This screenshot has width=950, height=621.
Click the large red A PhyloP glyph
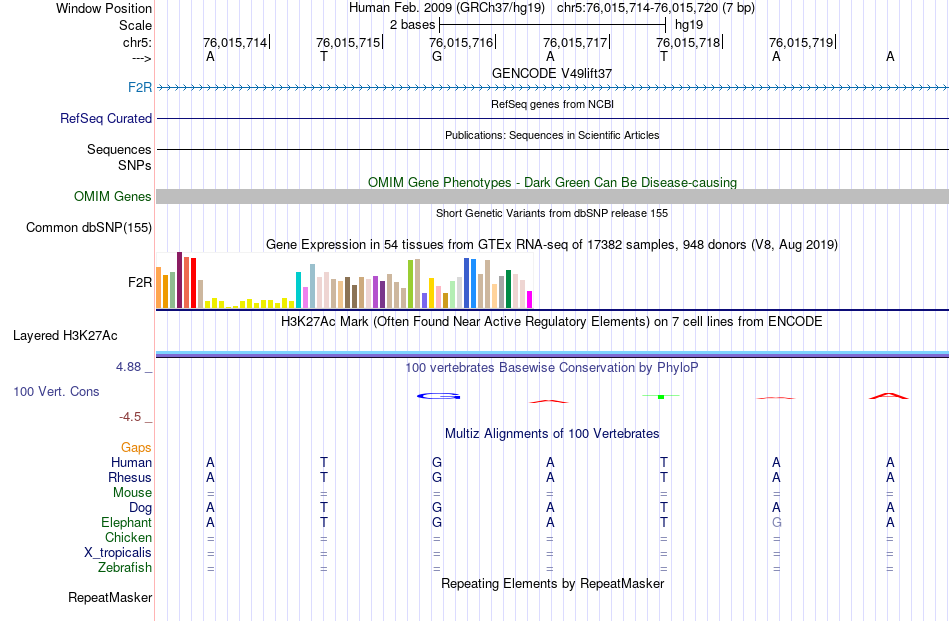tap(889, 396)
